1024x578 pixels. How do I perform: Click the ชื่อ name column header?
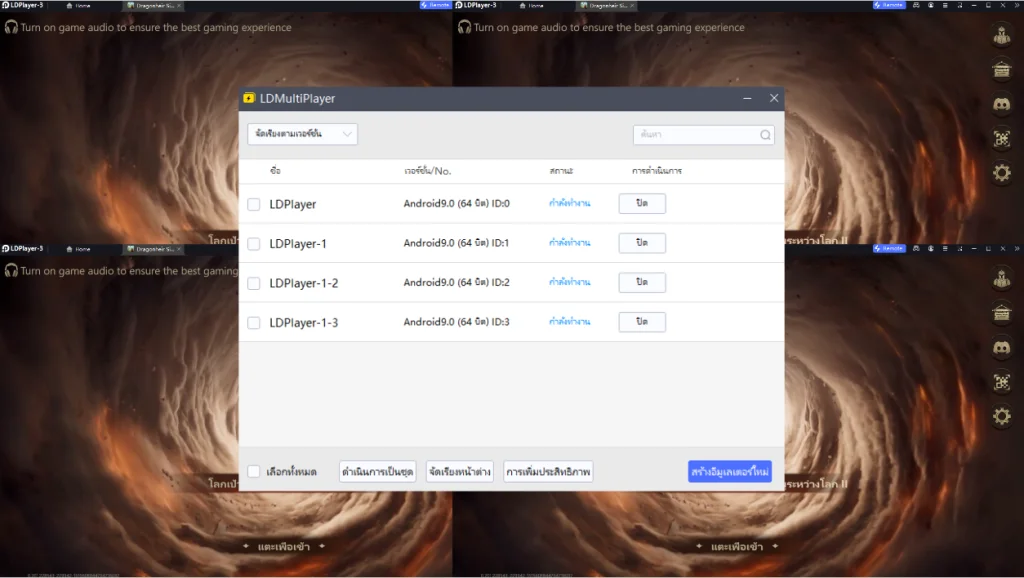[276, 170]
